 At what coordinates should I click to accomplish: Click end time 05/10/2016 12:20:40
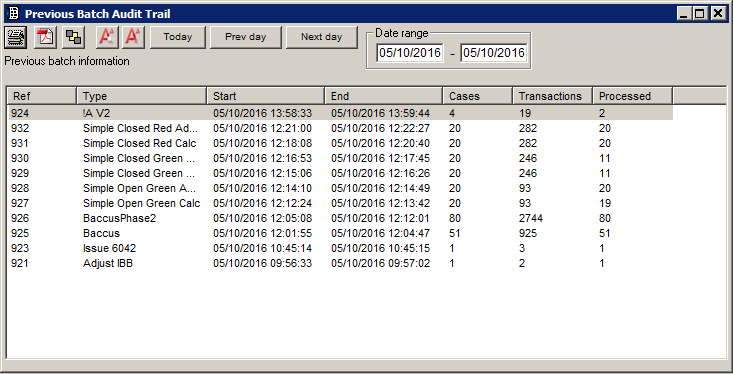(x=381, y=143)
